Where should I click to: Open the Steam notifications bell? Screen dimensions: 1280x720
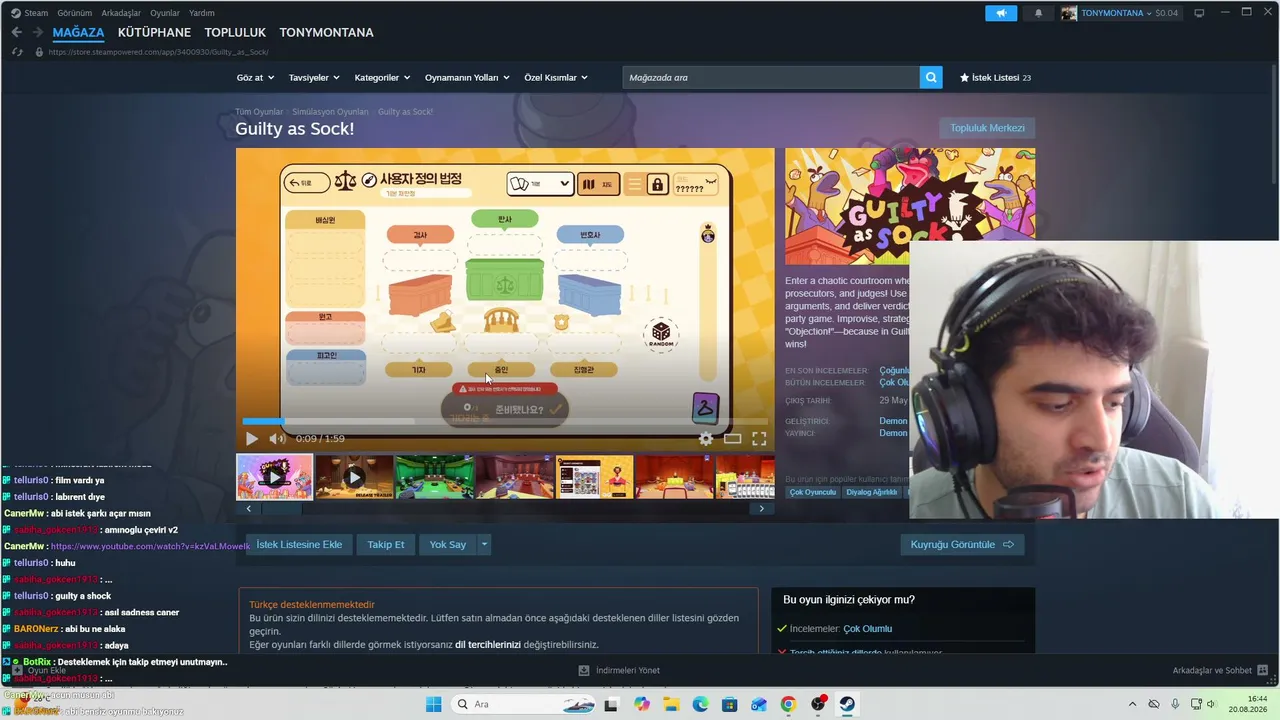pos(1038,13)
